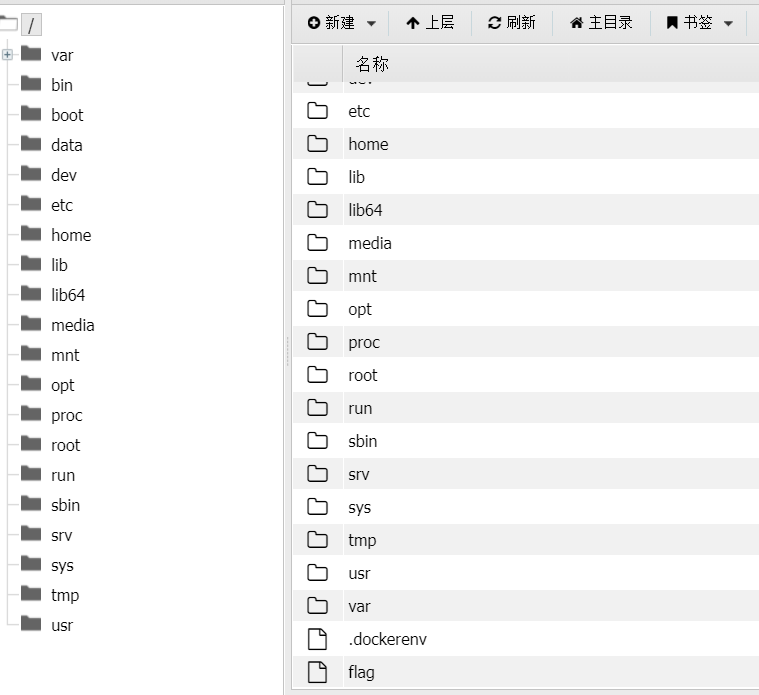Select home in the left tree
This screenshot has height=695, width=759.
pyautogui.click(x=71, y=235)
